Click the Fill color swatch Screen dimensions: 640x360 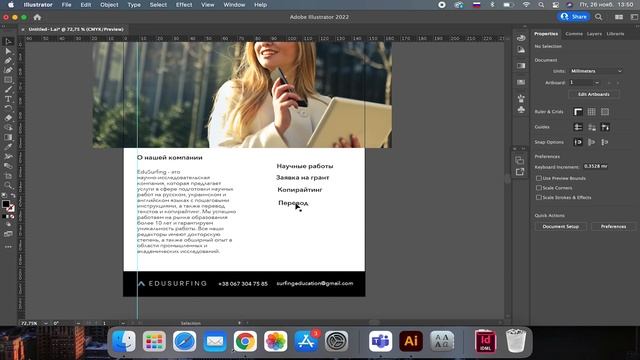[x=6, y=204]
